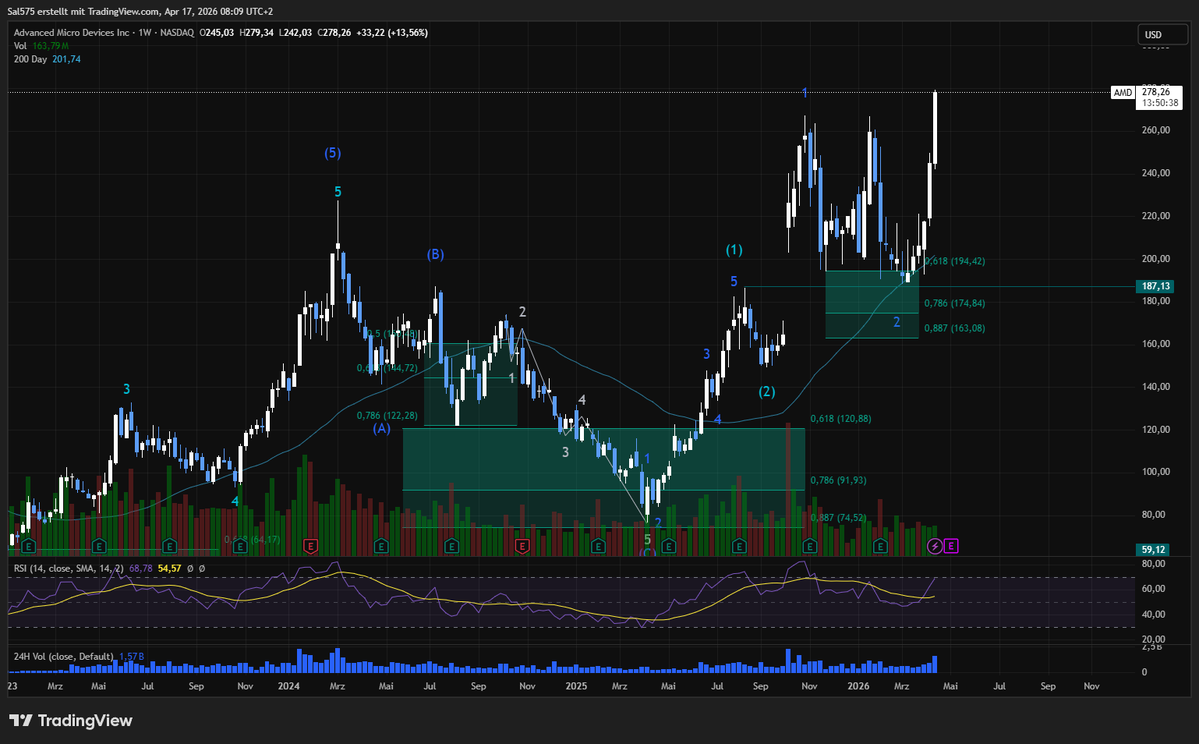Click the 59,12 price scale label
The width and height of the screenshot is (1199, 744).
[1153, 549]
